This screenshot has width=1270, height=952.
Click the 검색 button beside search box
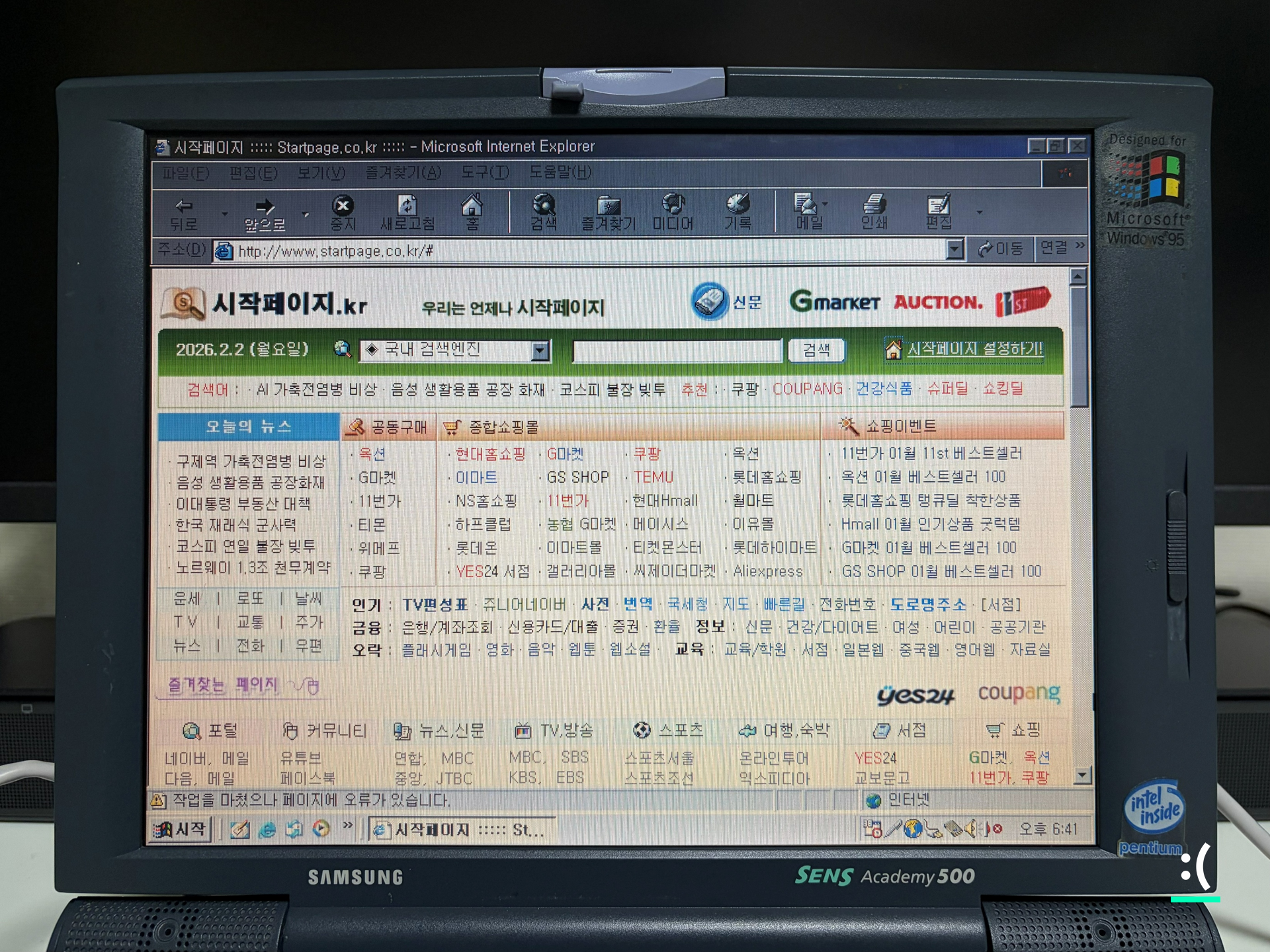pyautogui.click(x=816, y=350)
